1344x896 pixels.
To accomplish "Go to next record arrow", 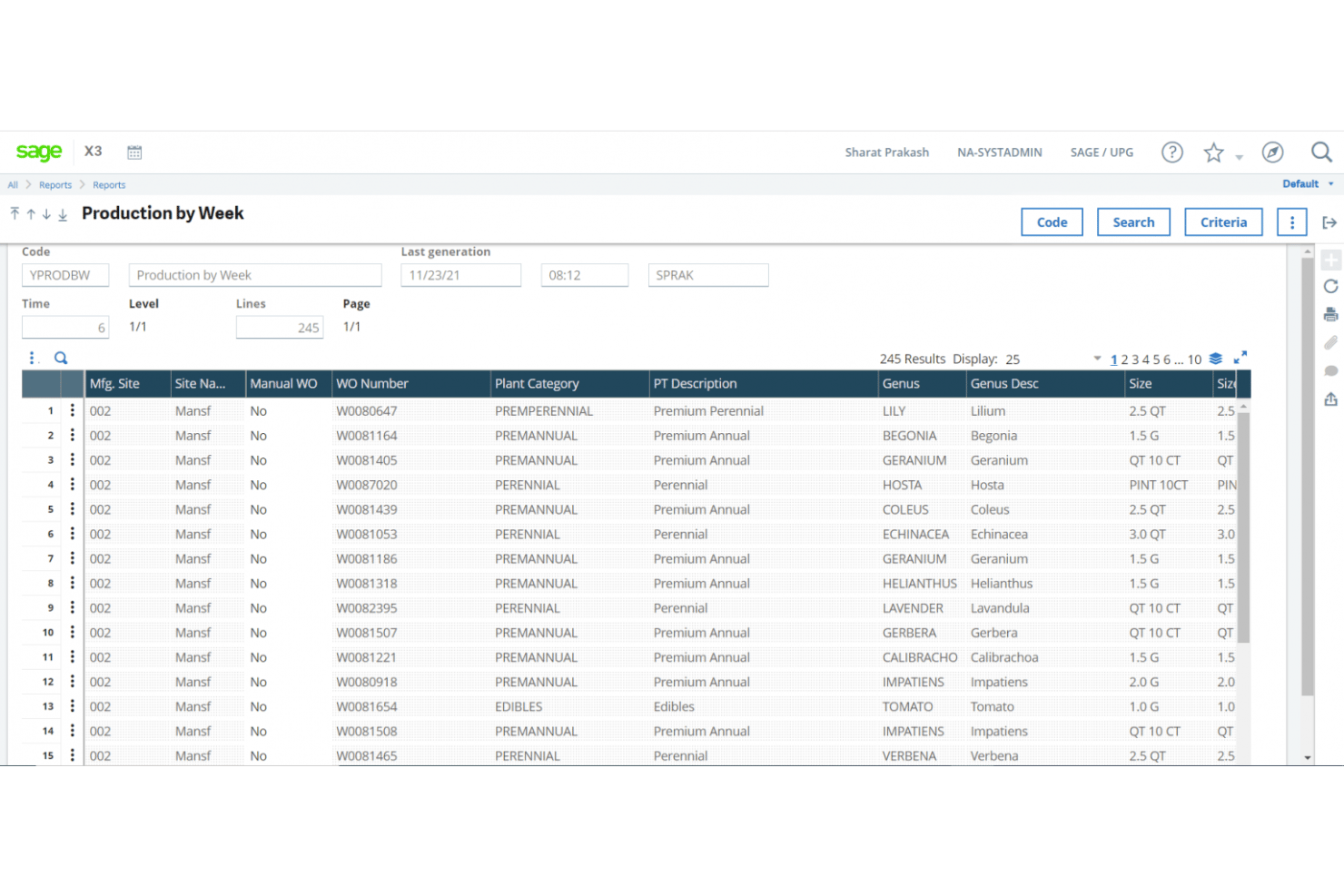I will (x=46, y=214).
